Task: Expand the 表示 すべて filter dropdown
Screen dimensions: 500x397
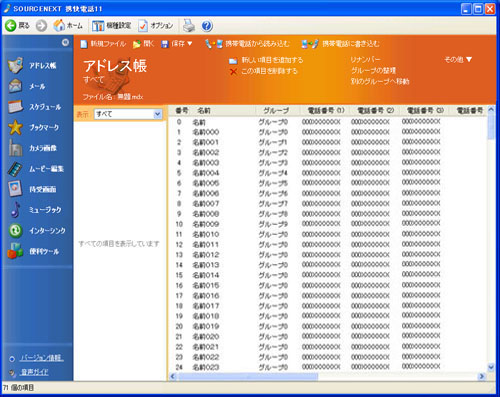Action: point(158,114)
